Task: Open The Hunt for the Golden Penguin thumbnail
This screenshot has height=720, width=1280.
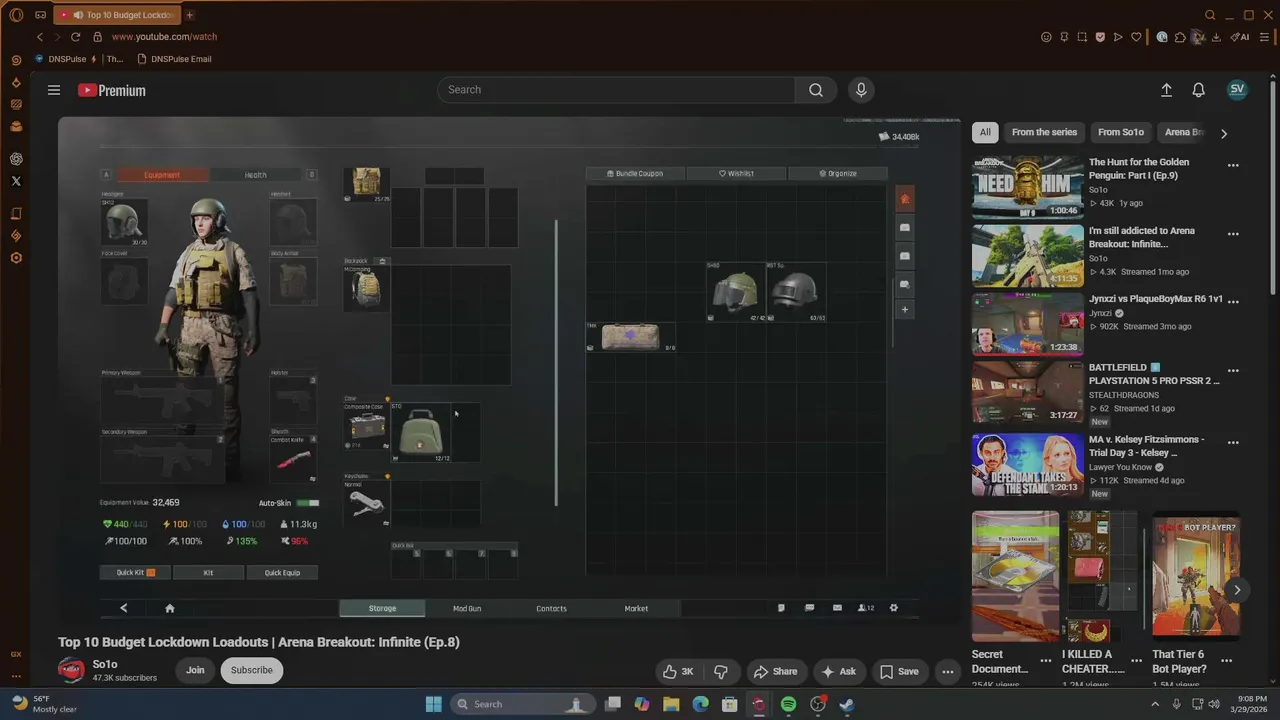Action: [x=1028, y=187]
